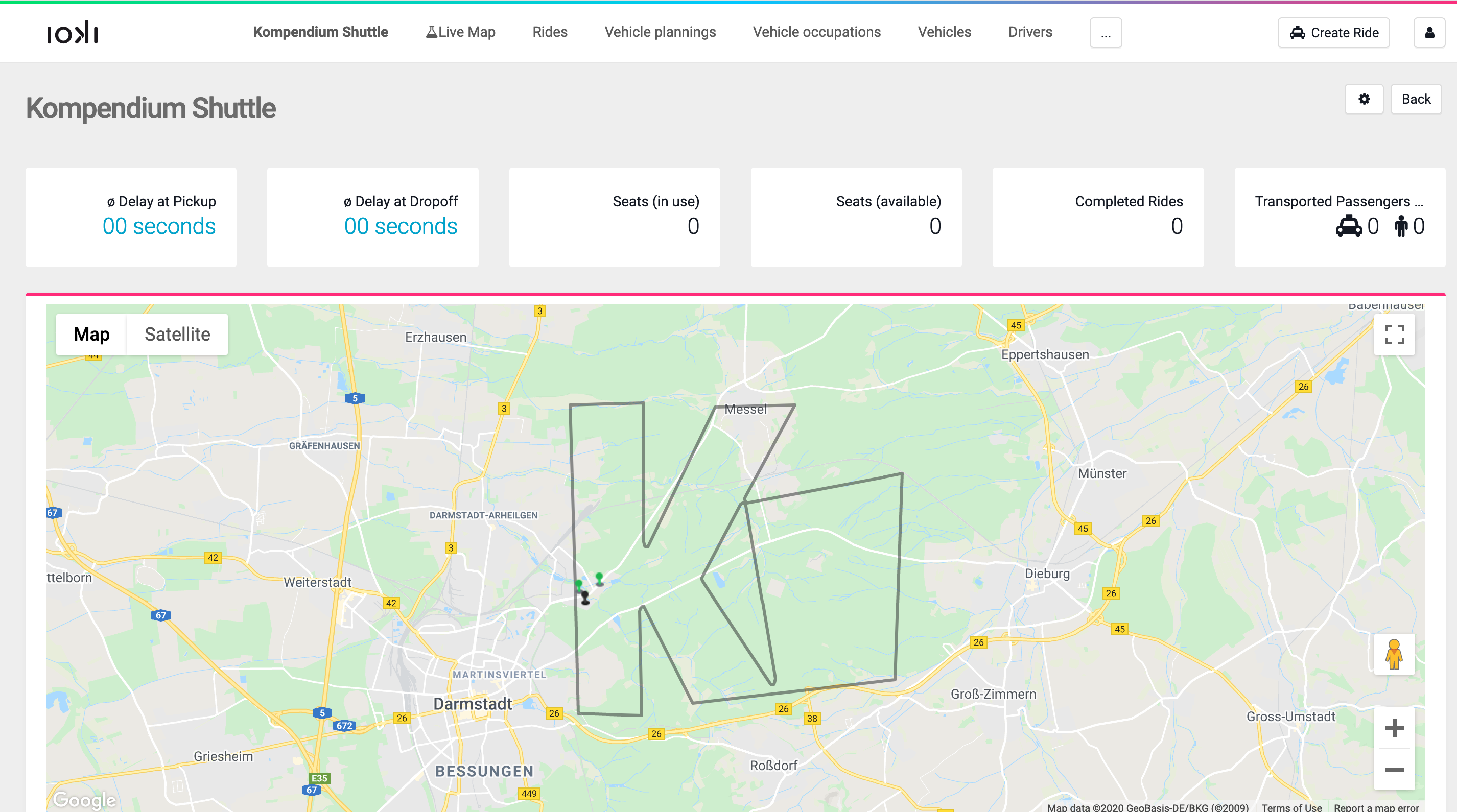This screenshot has width=1457, height=812.
Task: Open Live Map tab
Action: (x=460, y=32)
